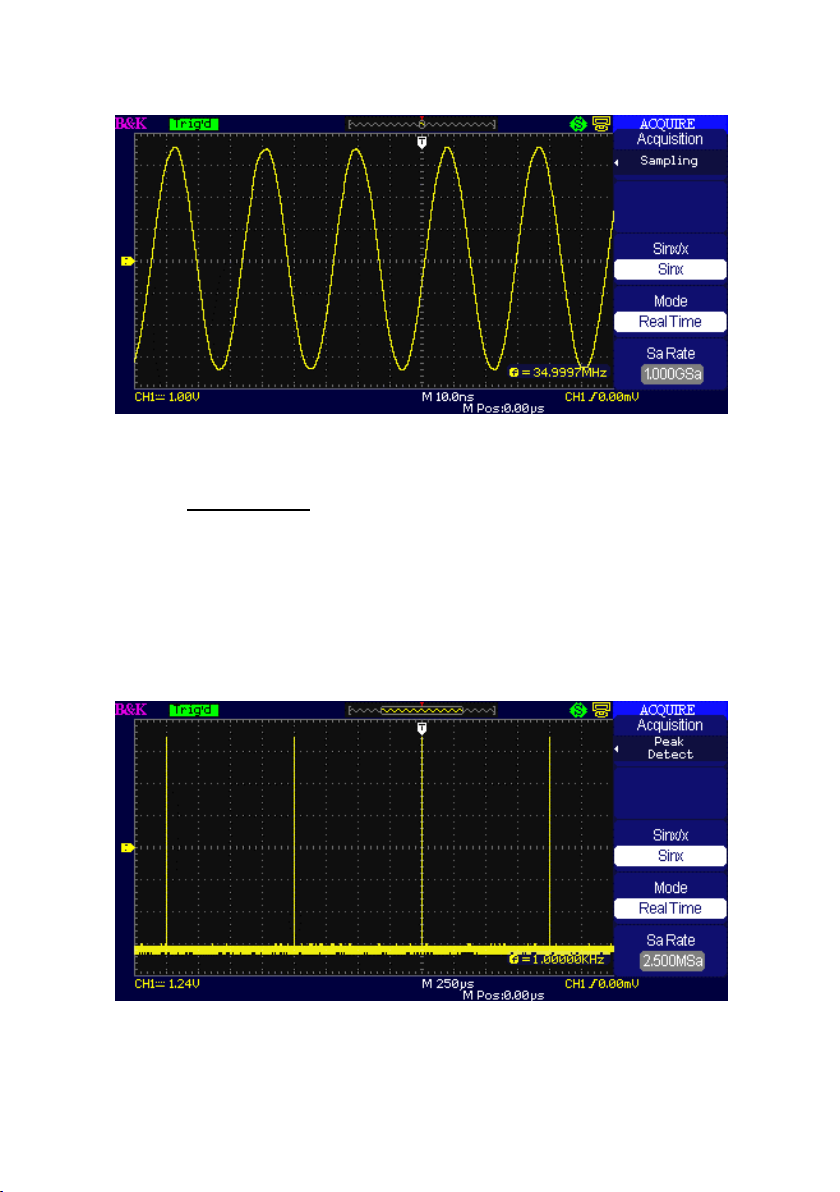Image resolution: width=840 pixels, height=1192 pixels.
Task: Click the Trig'd status on the Sampling scope screen
Action: coord(194,124)
